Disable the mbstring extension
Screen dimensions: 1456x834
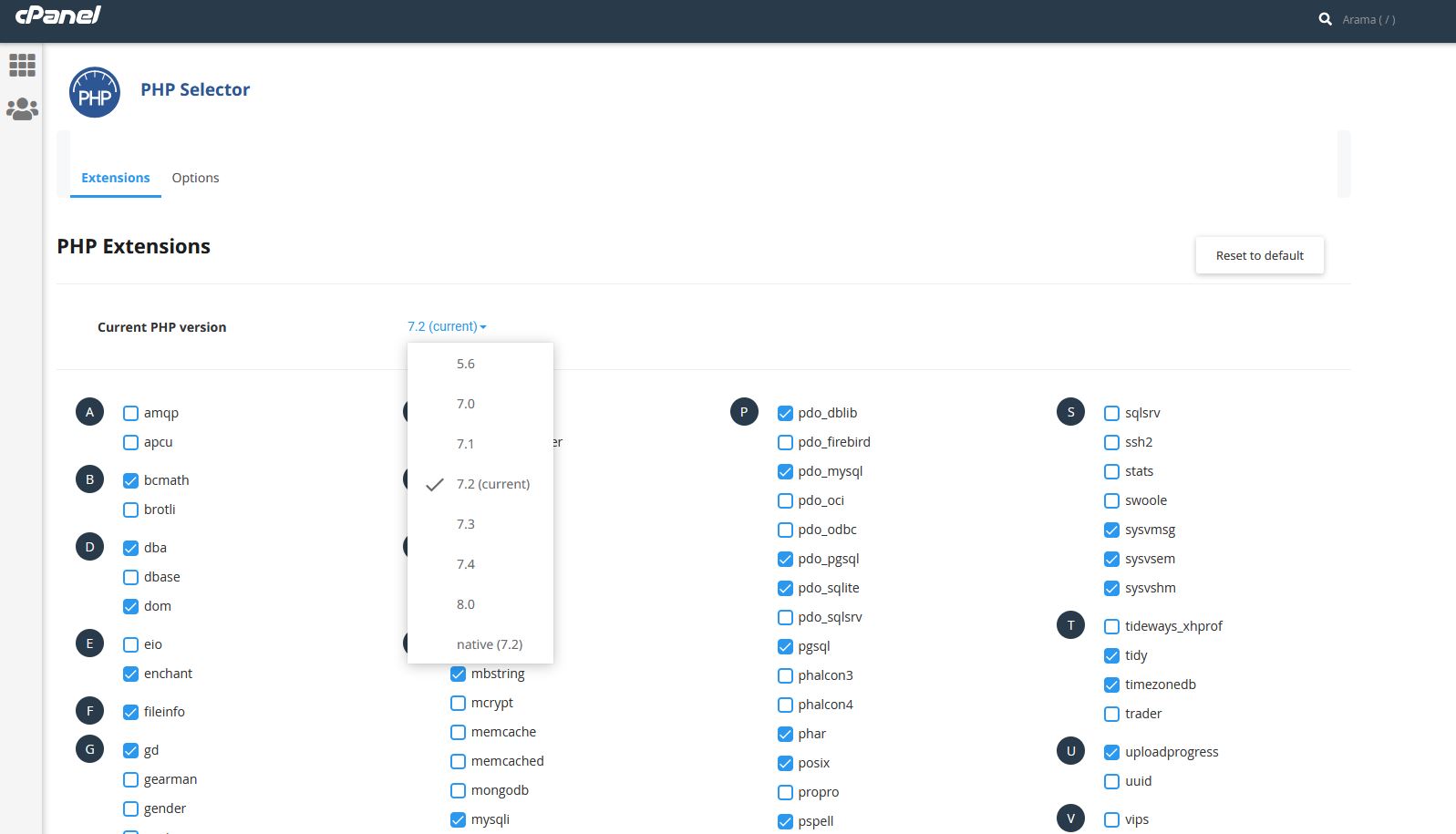click(x=458, y=674)
